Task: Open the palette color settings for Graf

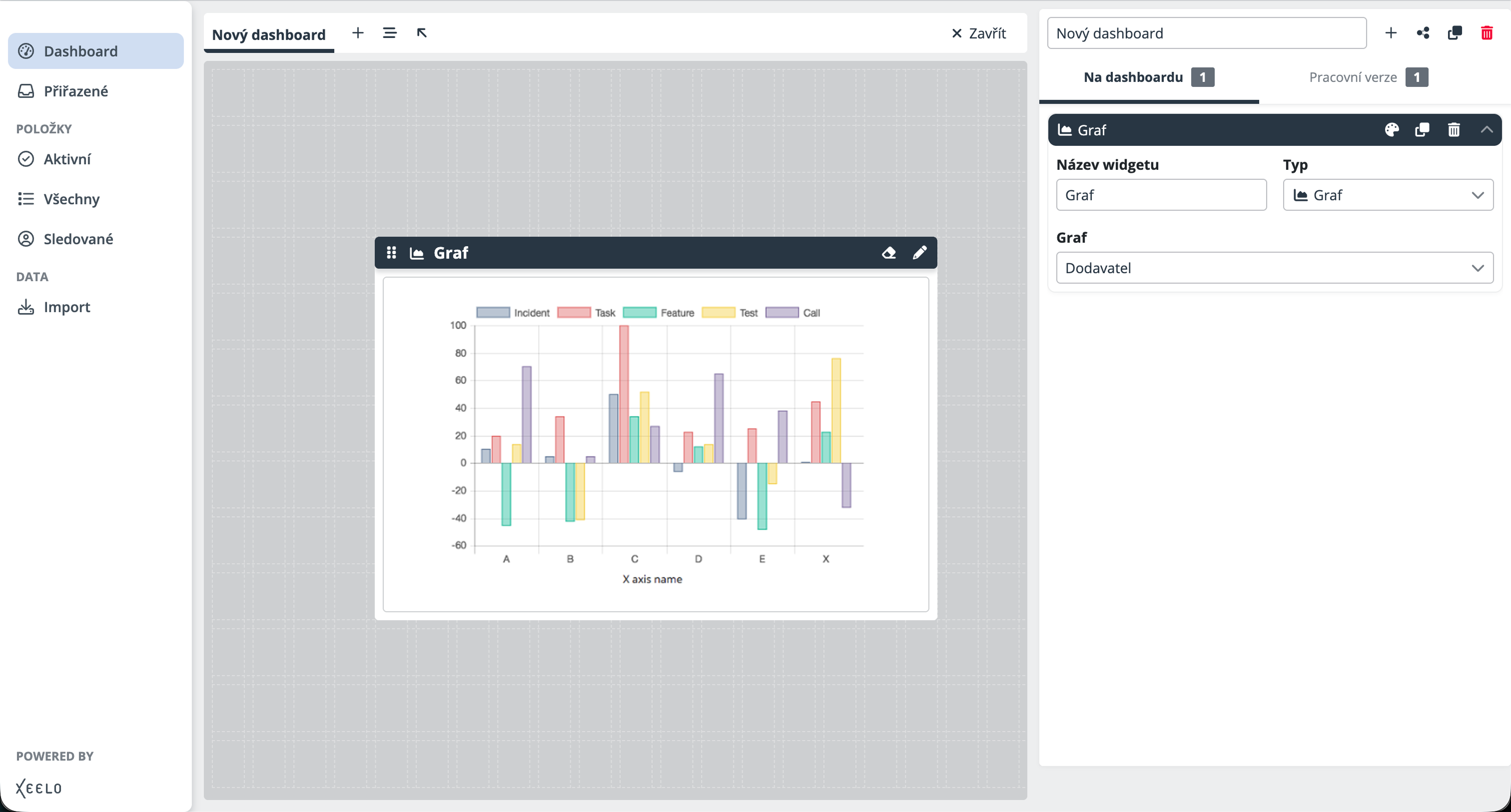Action: [x=1392, y=129]
